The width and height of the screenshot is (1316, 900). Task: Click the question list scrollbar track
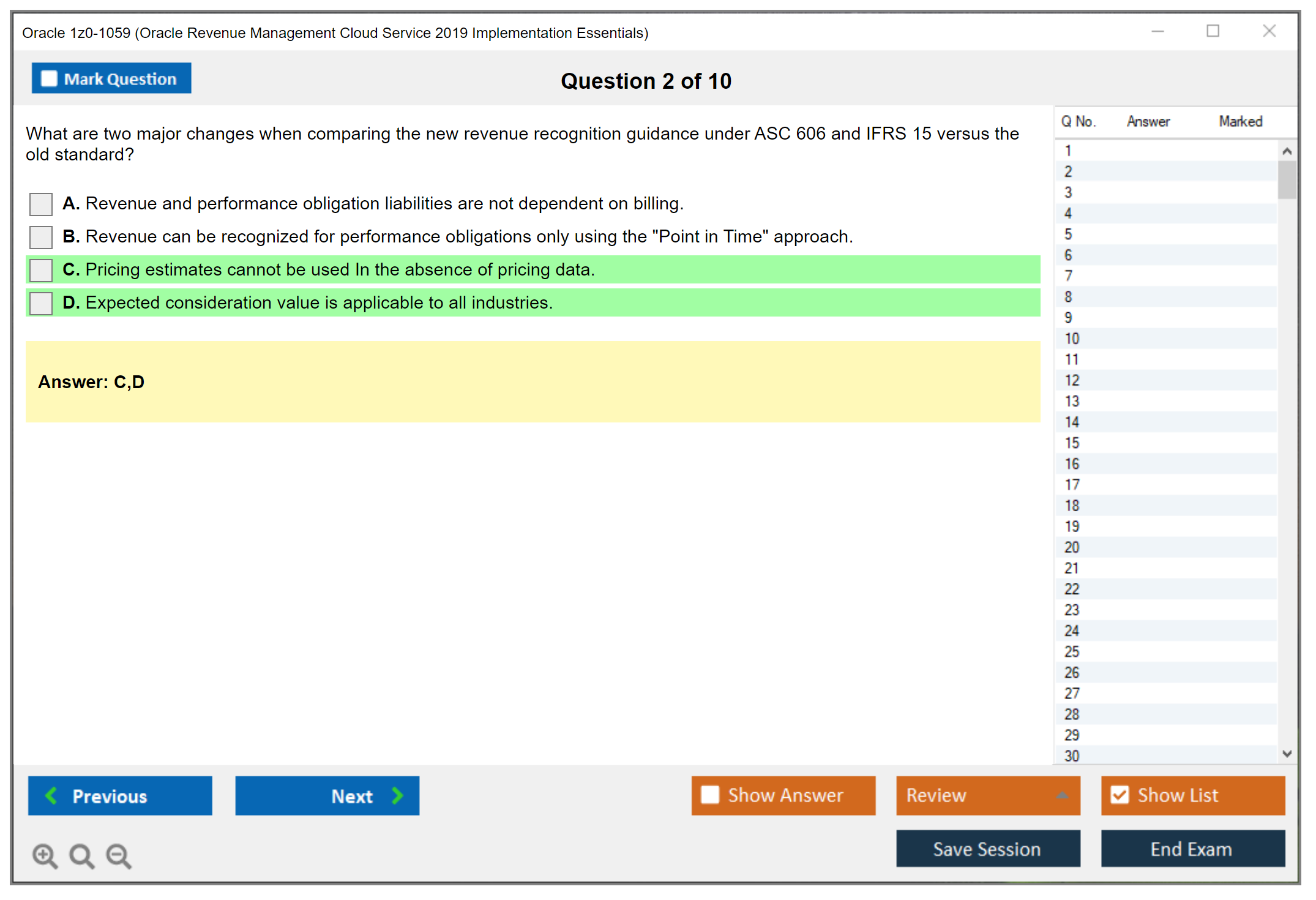point(1287,429)
